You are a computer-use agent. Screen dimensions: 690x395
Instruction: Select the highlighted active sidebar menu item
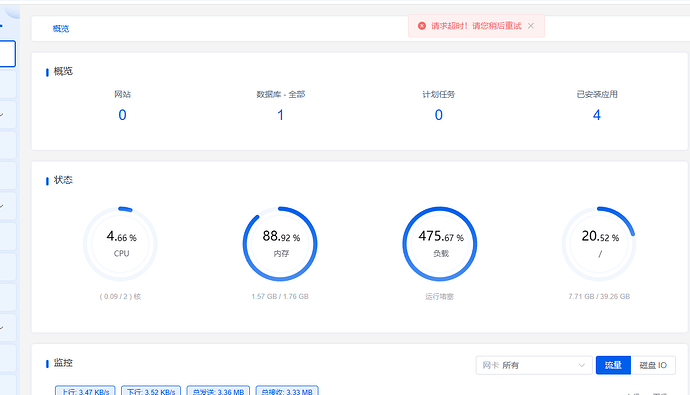coord(7,54)
